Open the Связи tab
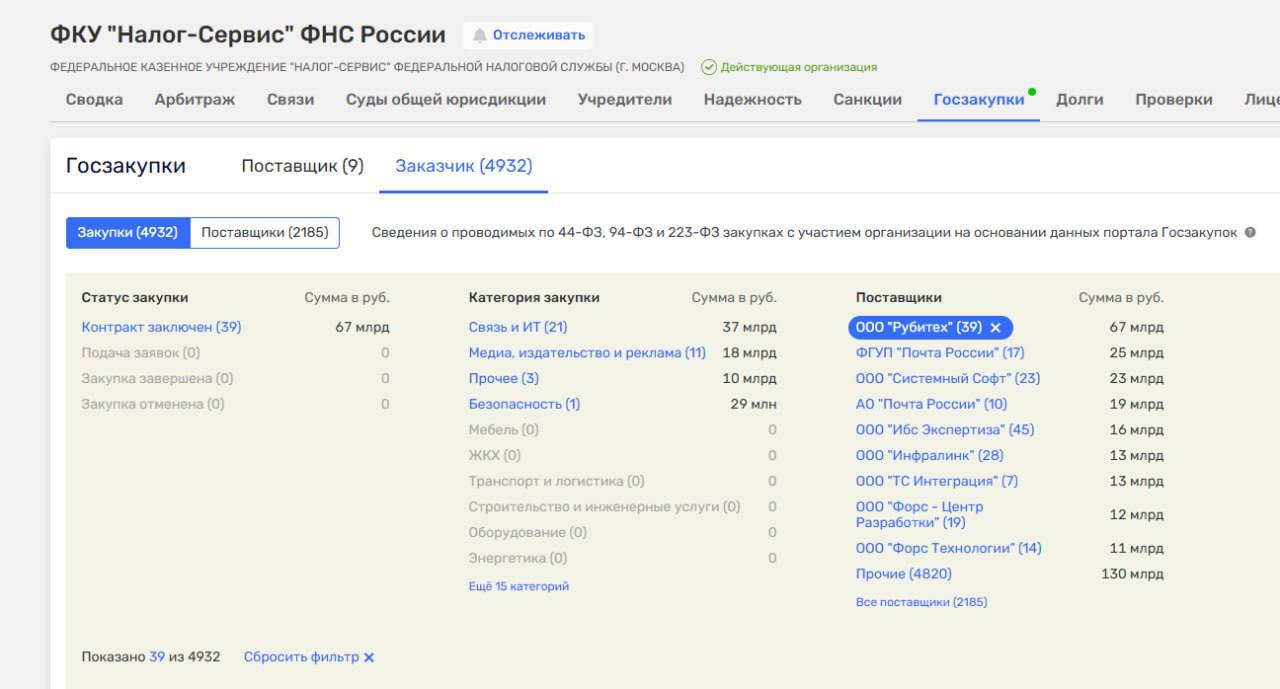 [290, 99]
